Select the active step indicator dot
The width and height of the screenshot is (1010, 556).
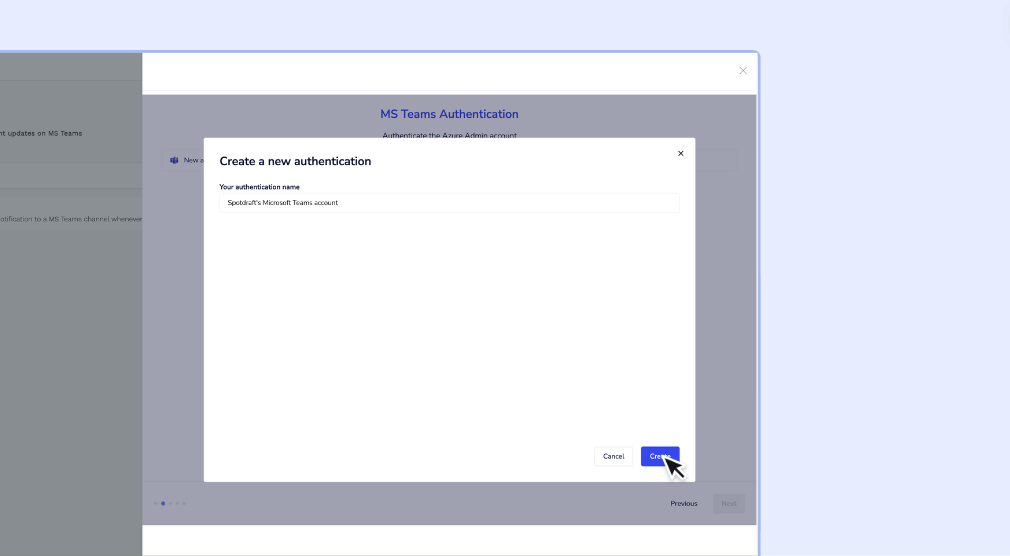pyautogui.click(x=163, y=503)
